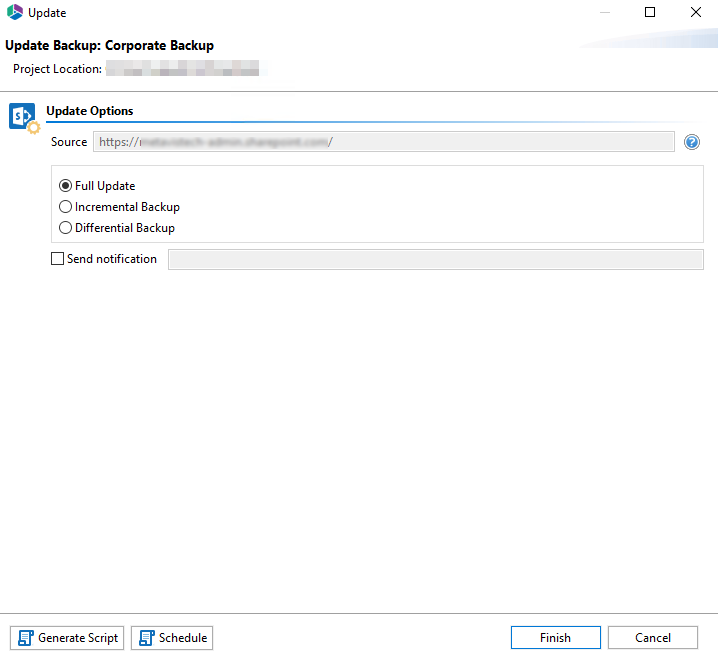The image size is (718, 660).
Task: Click the notification email input field
Action: point(435,260)
